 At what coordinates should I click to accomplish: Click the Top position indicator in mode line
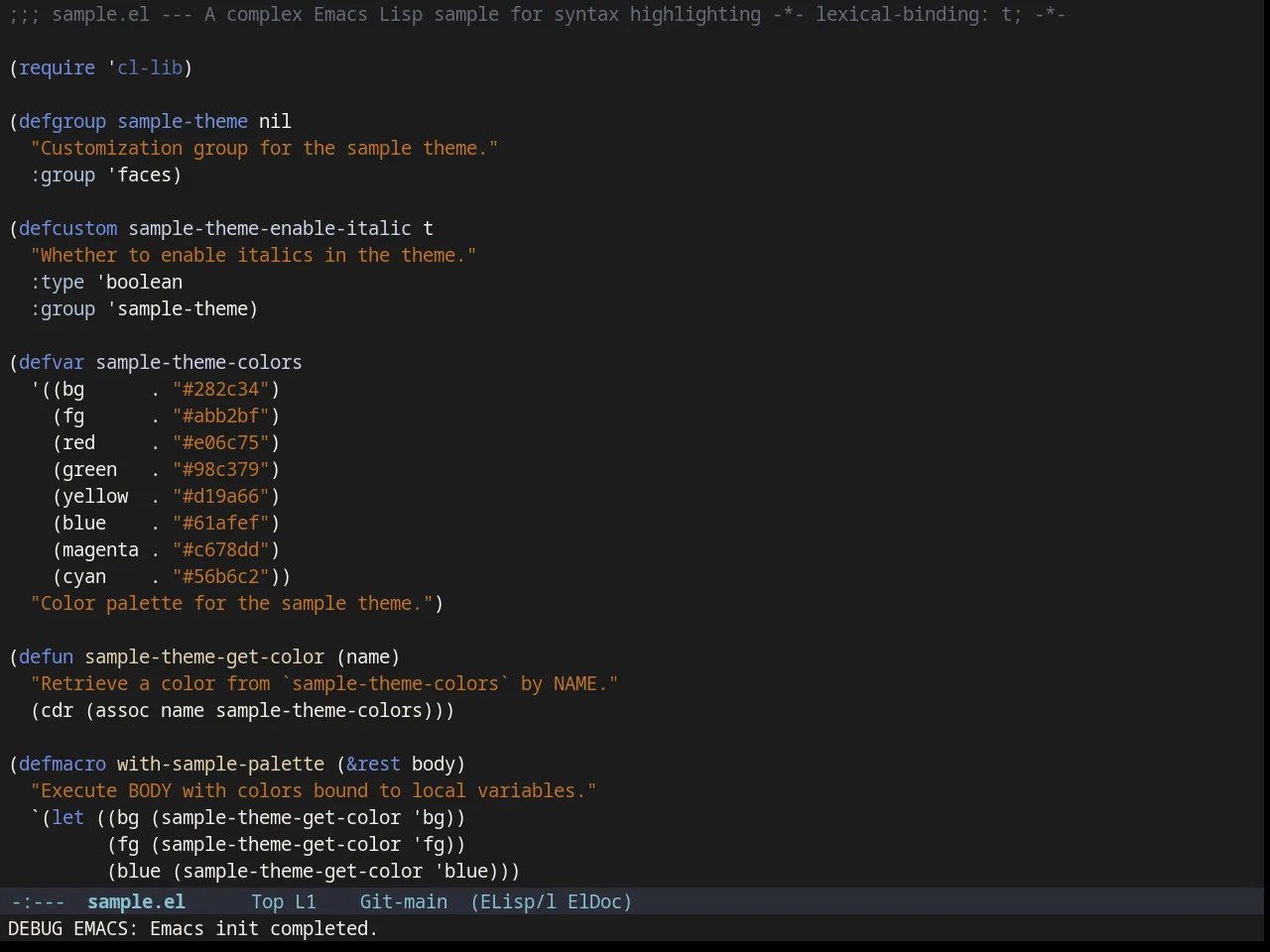coord(267,901)
